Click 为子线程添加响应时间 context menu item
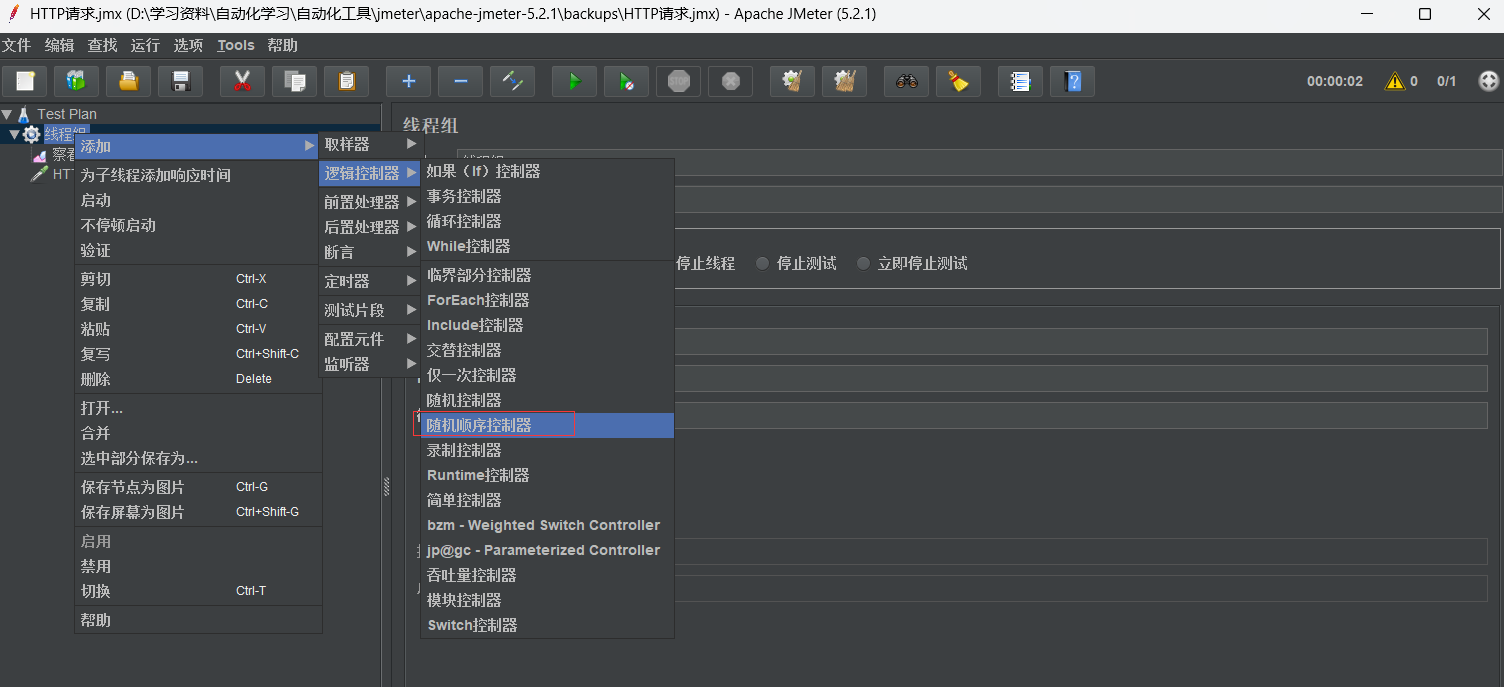The height and width of the screenshot is (687, 1504). click(x=198, y=175)
